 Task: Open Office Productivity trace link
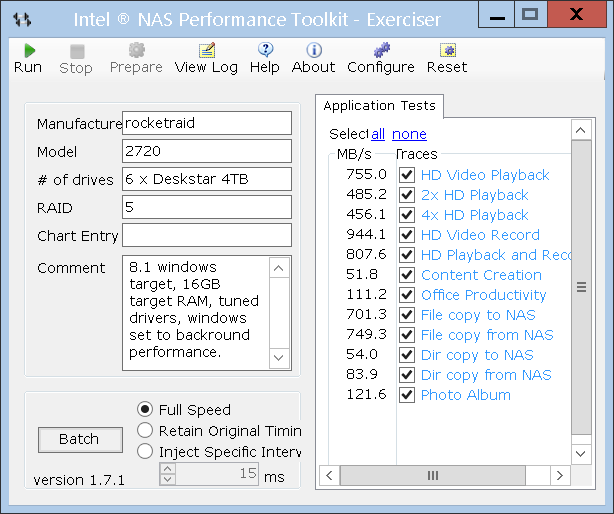pyautogui.click(x=484, y=295)
